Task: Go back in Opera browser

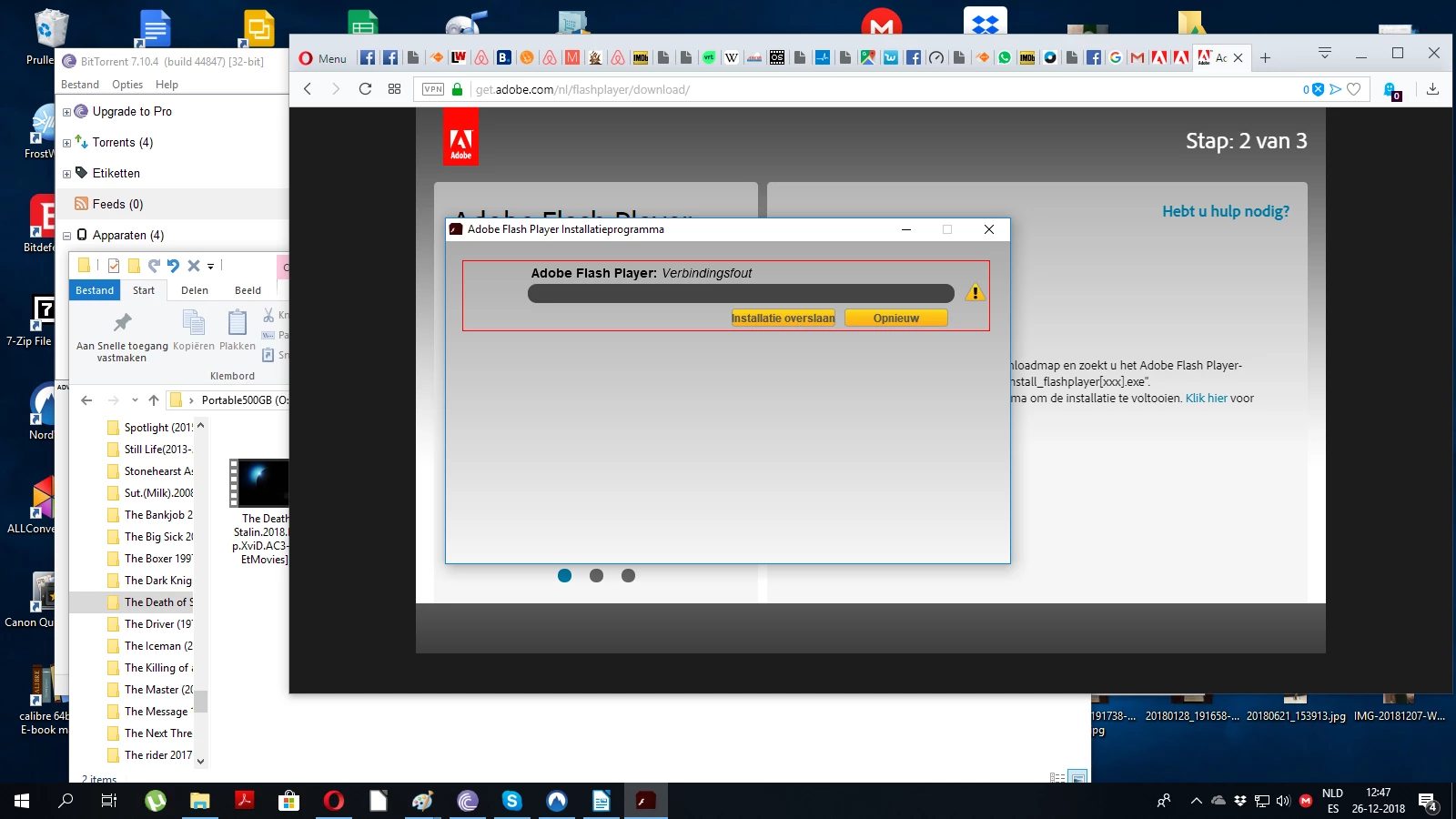Action: [308, 89]
